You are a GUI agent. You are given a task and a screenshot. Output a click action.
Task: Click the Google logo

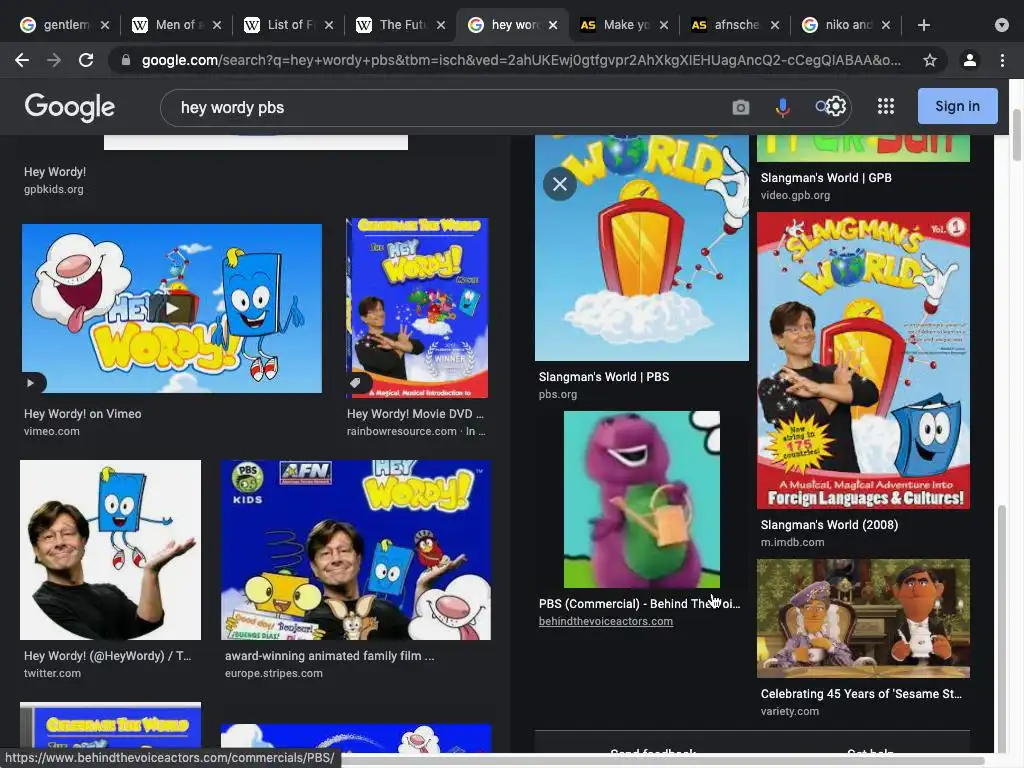tap(70, 107)
